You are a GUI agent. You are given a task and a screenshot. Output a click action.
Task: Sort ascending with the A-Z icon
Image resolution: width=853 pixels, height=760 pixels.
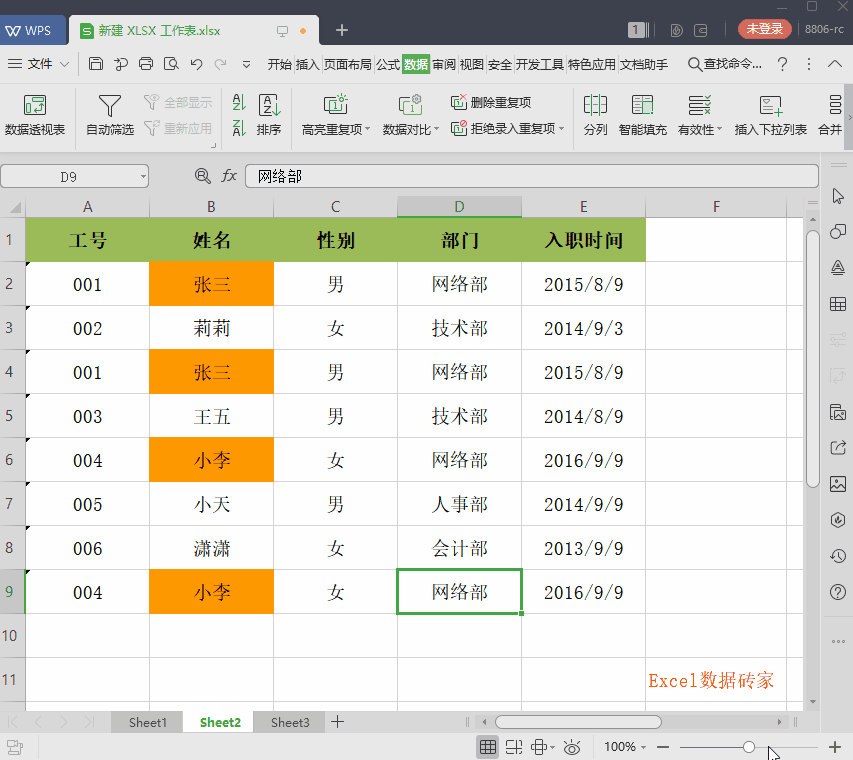click(x=239, y=102)
